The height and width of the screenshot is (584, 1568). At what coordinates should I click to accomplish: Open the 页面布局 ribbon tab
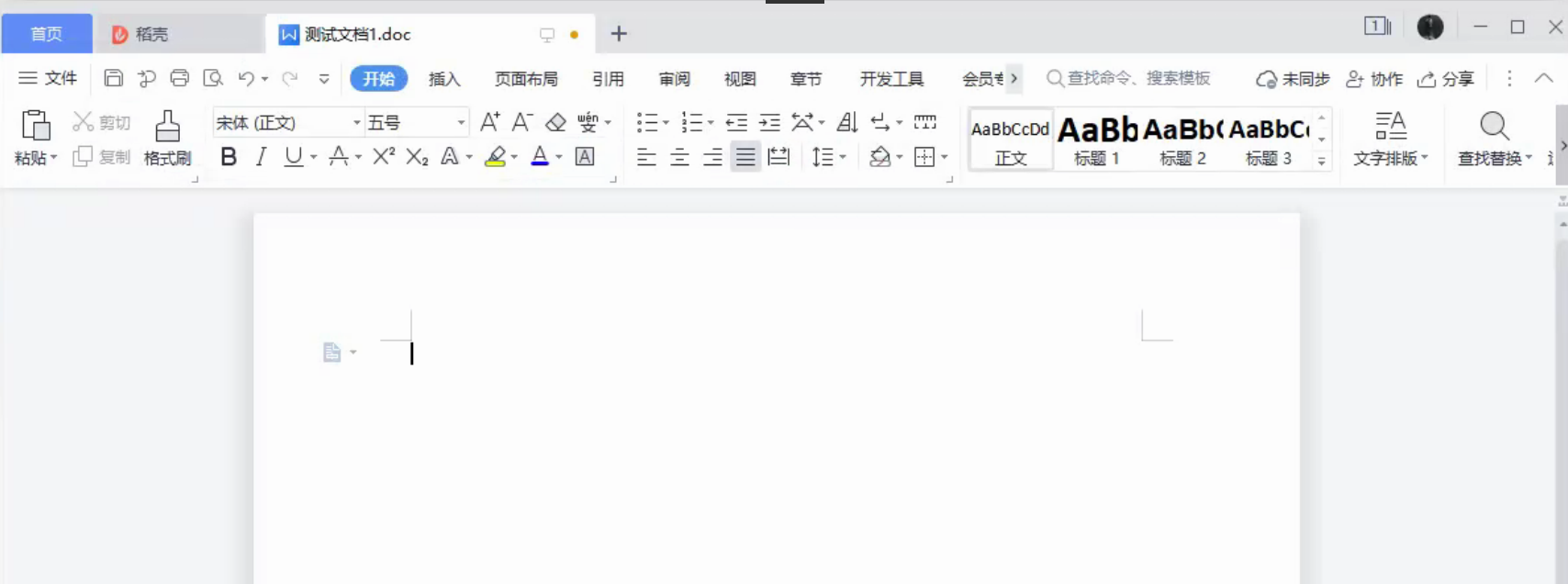tap(526, 79)
